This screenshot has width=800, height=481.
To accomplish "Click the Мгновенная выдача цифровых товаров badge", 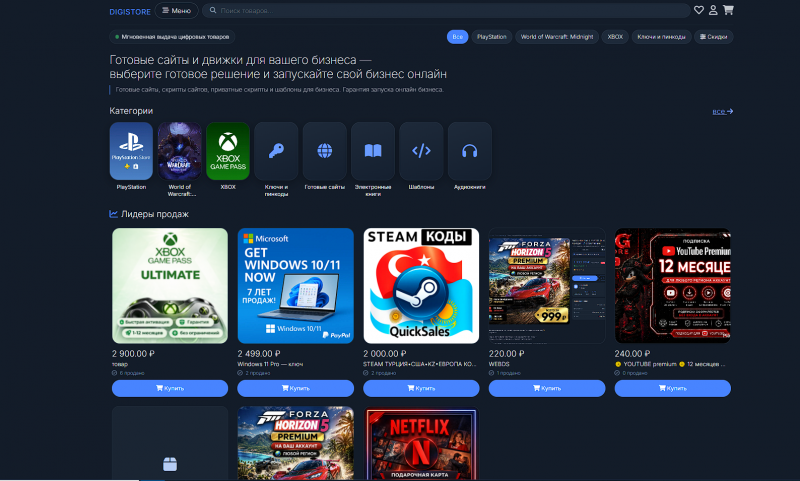I will click(172, 37).
